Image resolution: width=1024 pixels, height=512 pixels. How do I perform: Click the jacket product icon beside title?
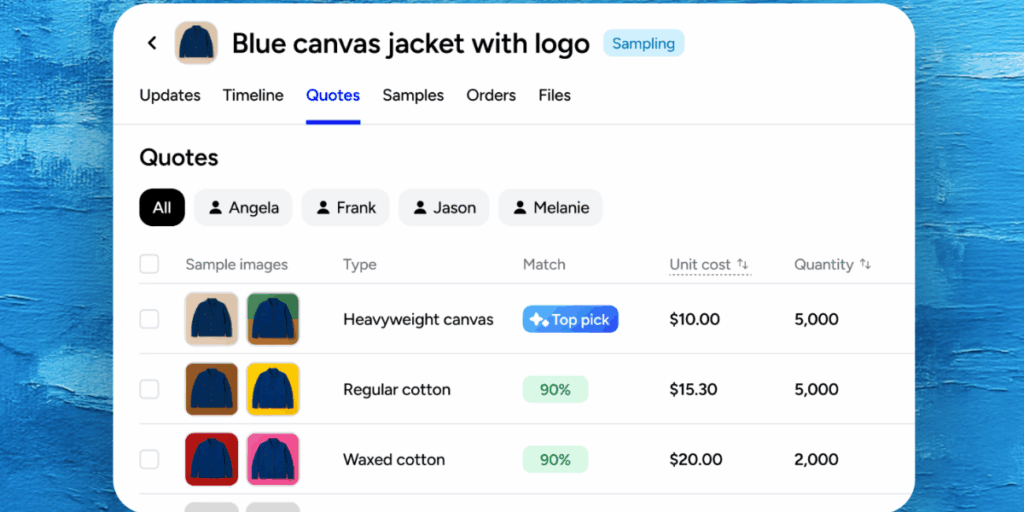(x=196, y=43)
